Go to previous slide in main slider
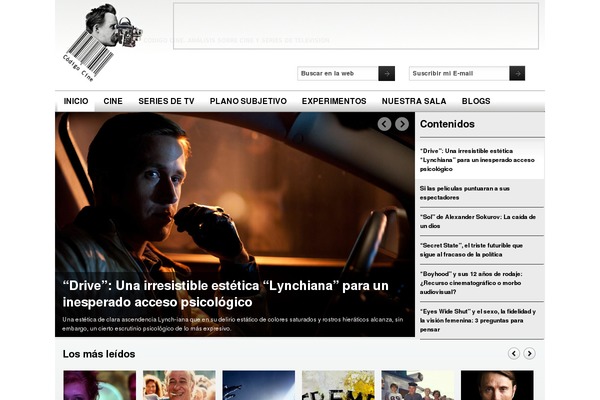This screenshot has height=400, width=600. [384, 124]
